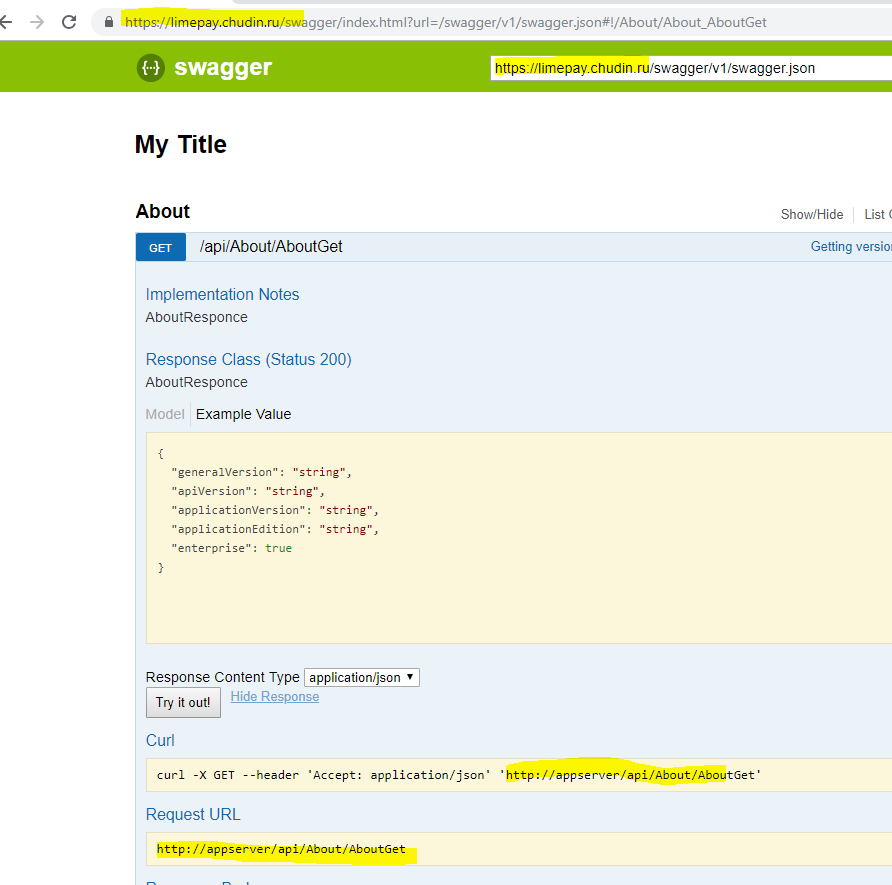The width and height of the screenshot is (892, 885).
Task: Click the GET method badge
Action: point(161,246)
